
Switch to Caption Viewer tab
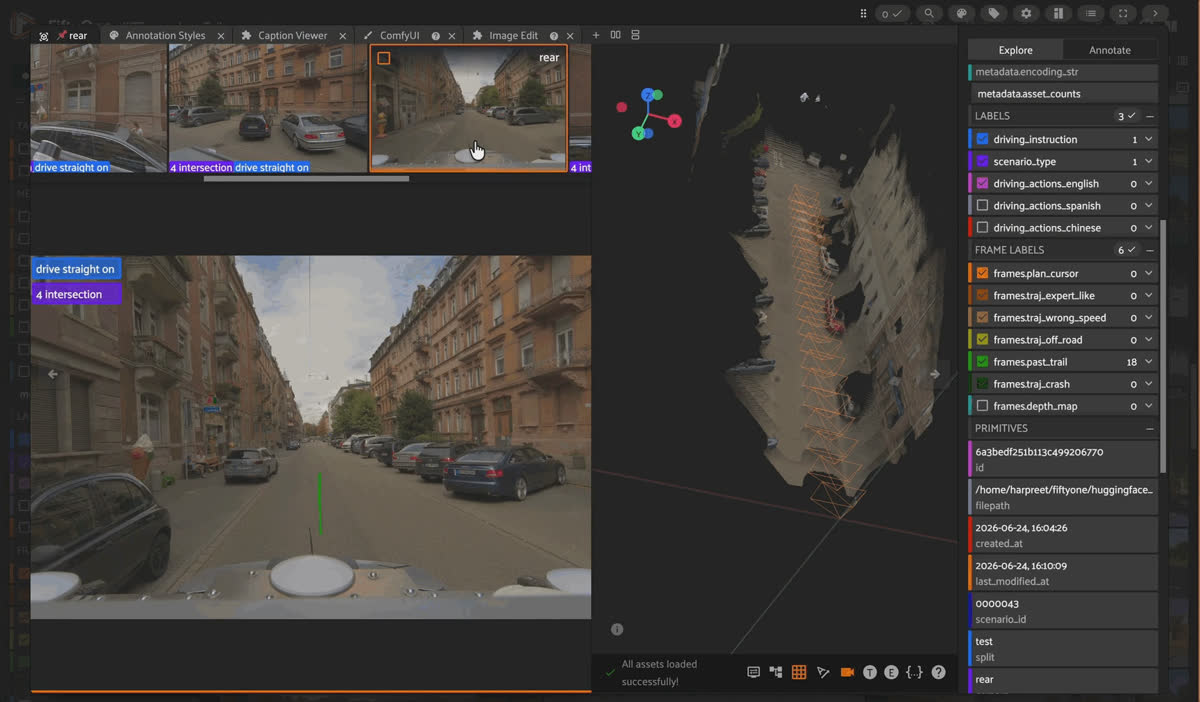292,36
